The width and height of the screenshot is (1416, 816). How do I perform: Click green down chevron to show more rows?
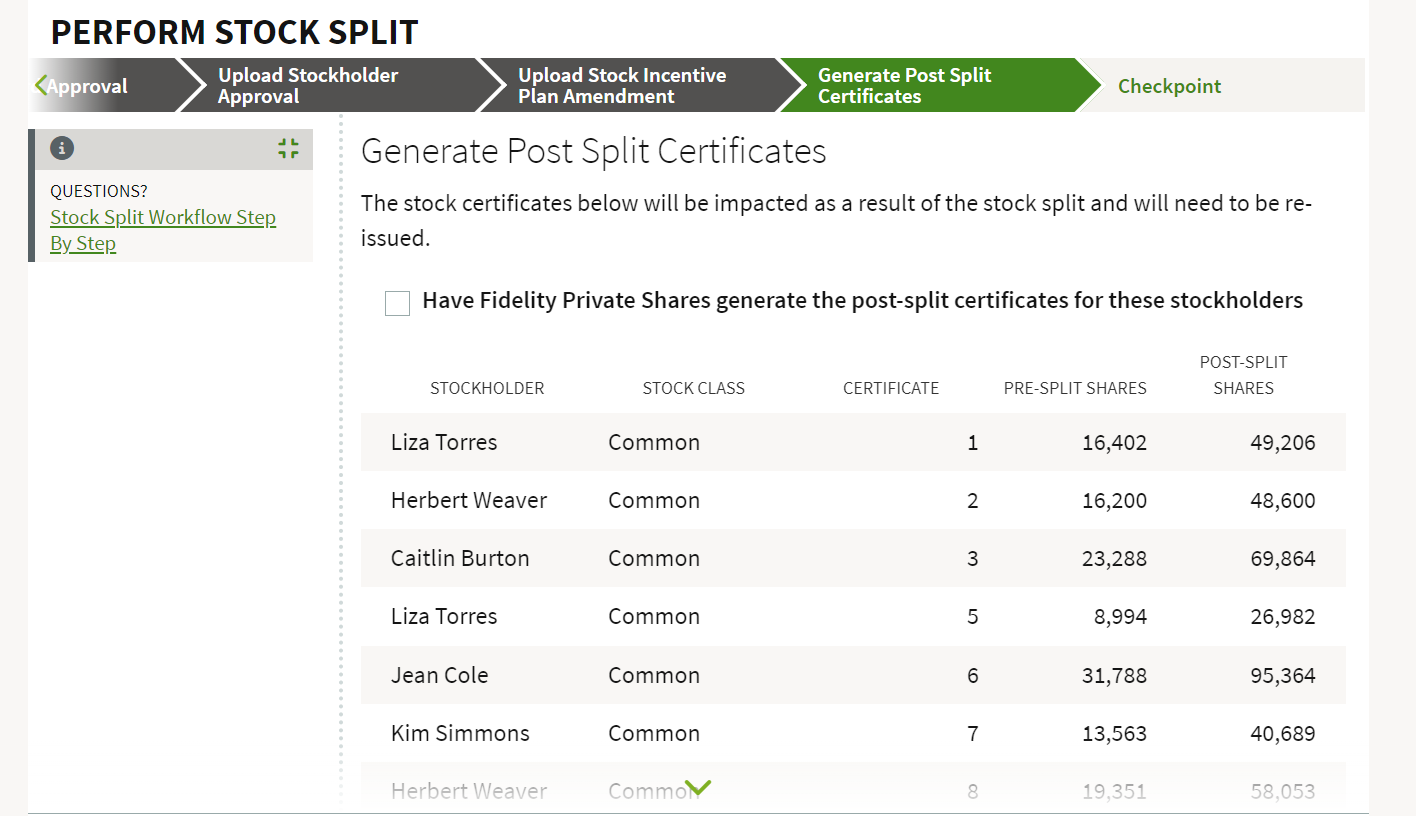pyautogui.click(x=698, y=788)
